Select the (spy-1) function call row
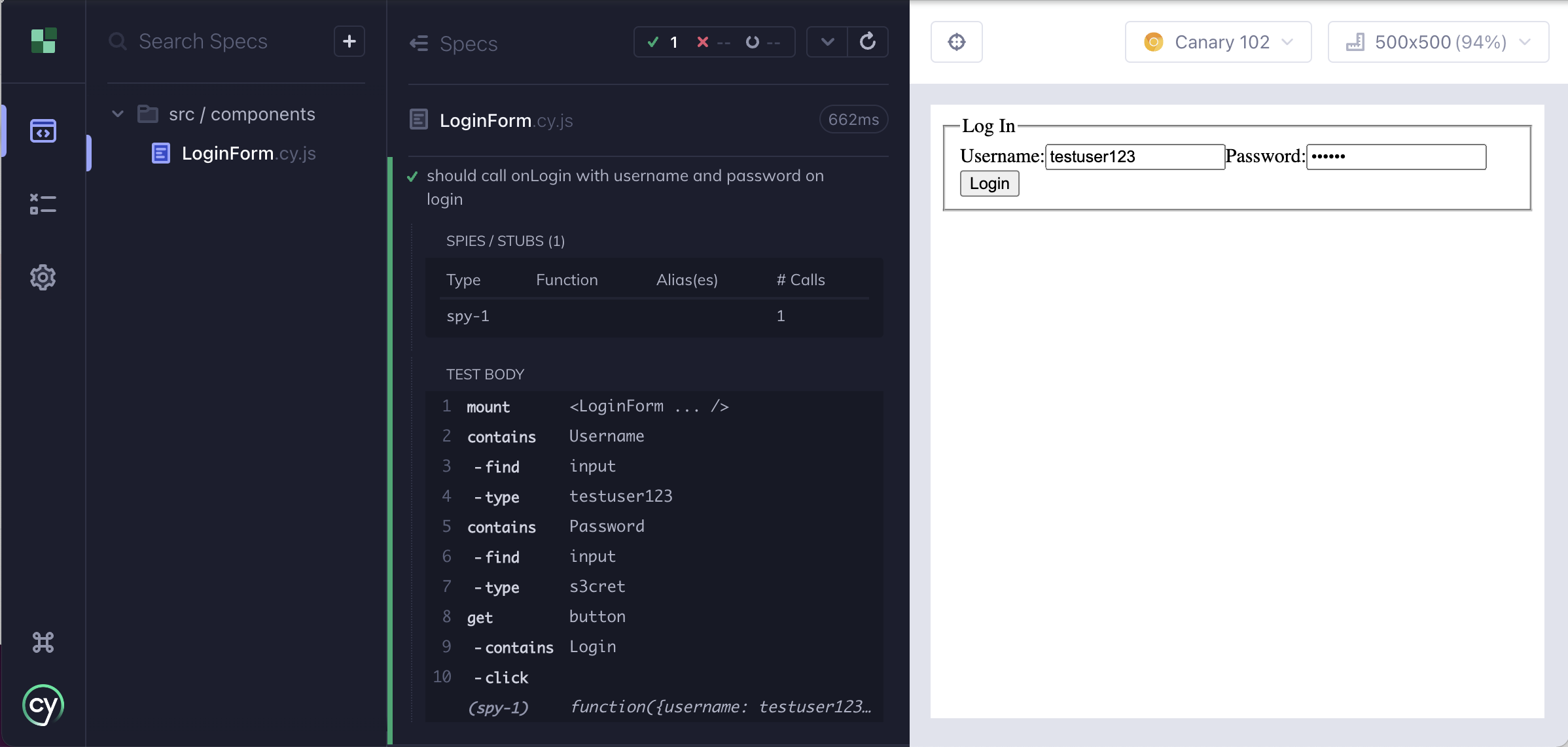 pyautogui.click(x=654, y=707)
